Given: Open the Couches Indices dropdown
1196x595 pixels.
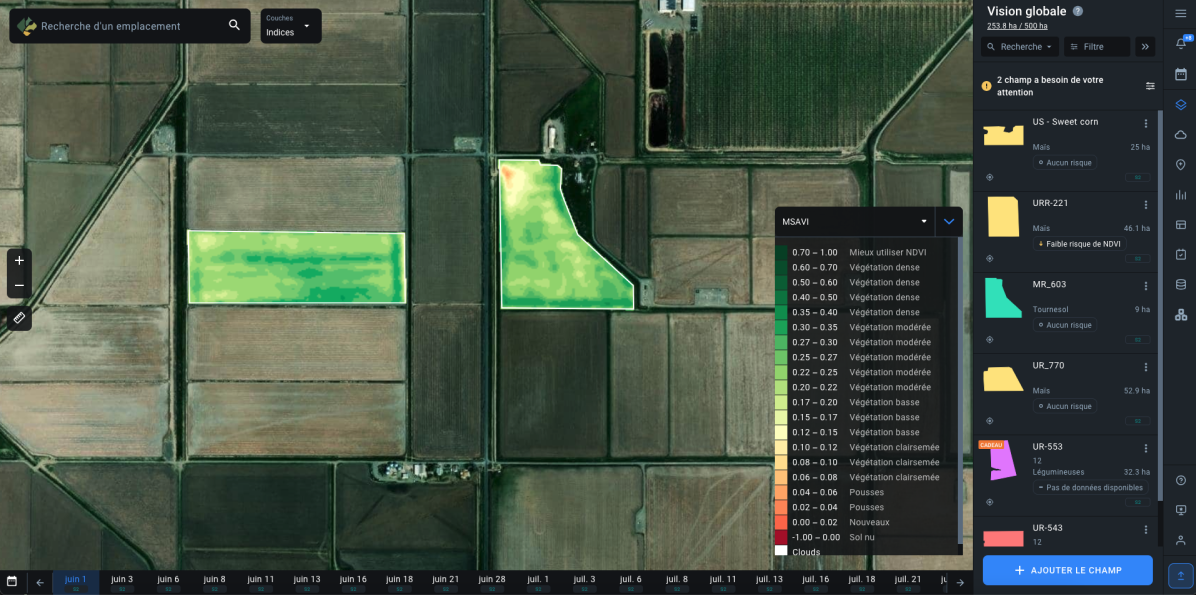Looking at the screenshot, I should tap(291, 26).
